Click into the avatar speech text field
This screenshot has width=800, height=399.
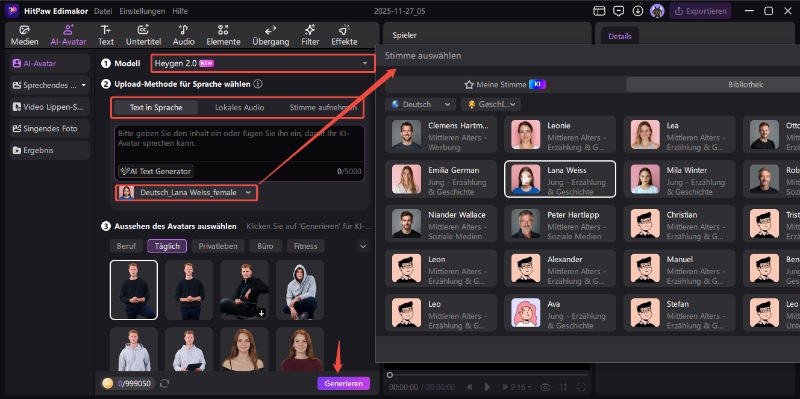239,144
